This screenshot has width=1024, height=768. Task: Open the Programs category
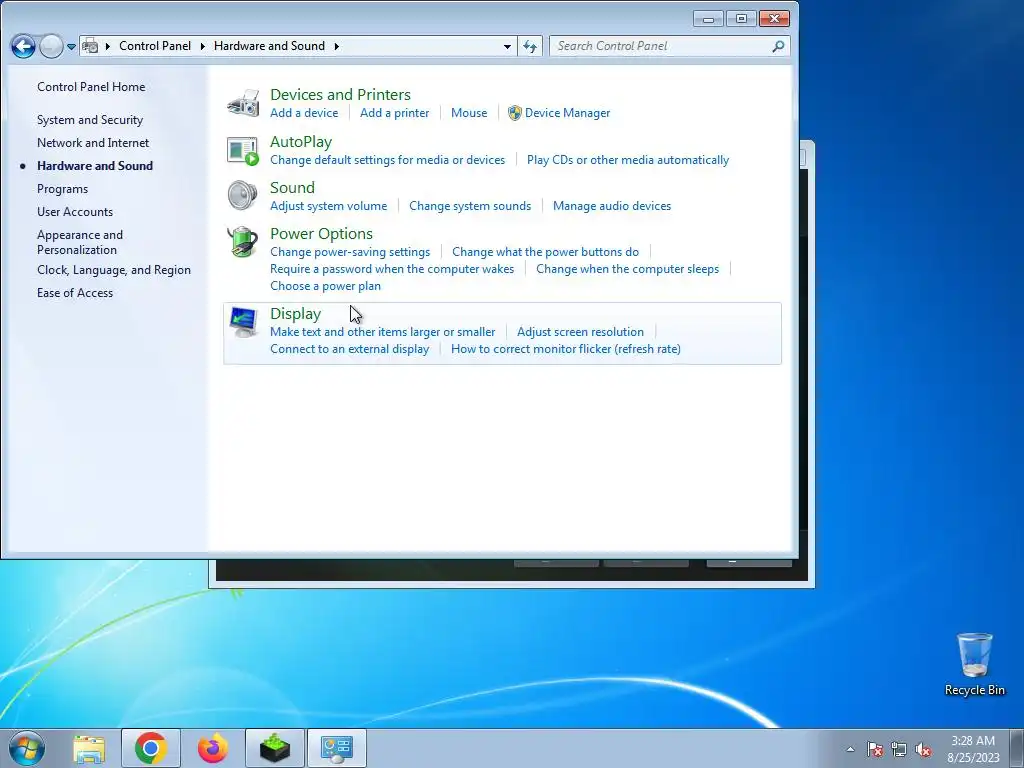coord(62,189)
